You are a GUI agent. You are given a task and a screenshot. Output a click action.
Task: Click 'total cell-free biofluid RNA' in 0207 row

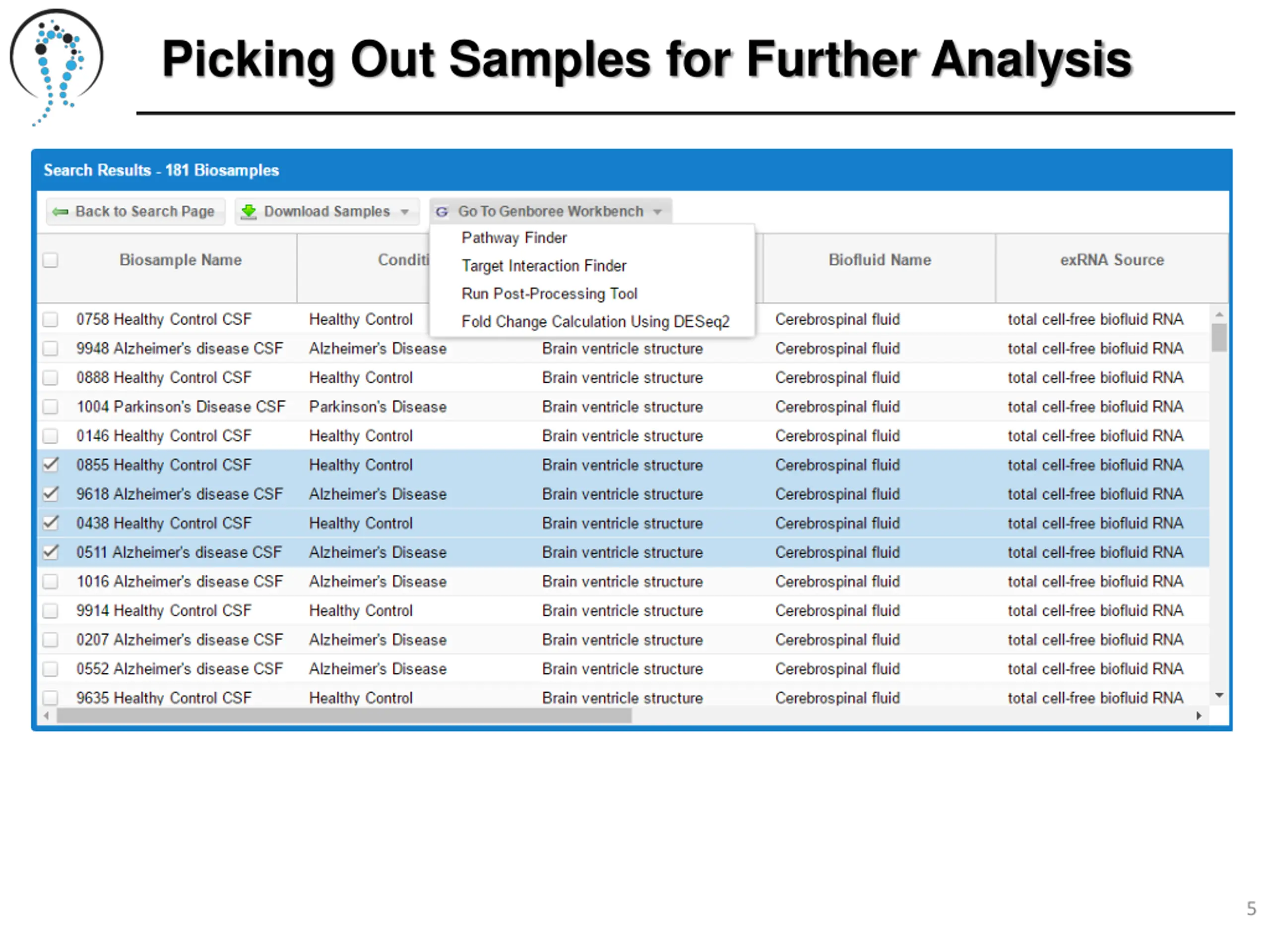click(x=1095, y=639)
